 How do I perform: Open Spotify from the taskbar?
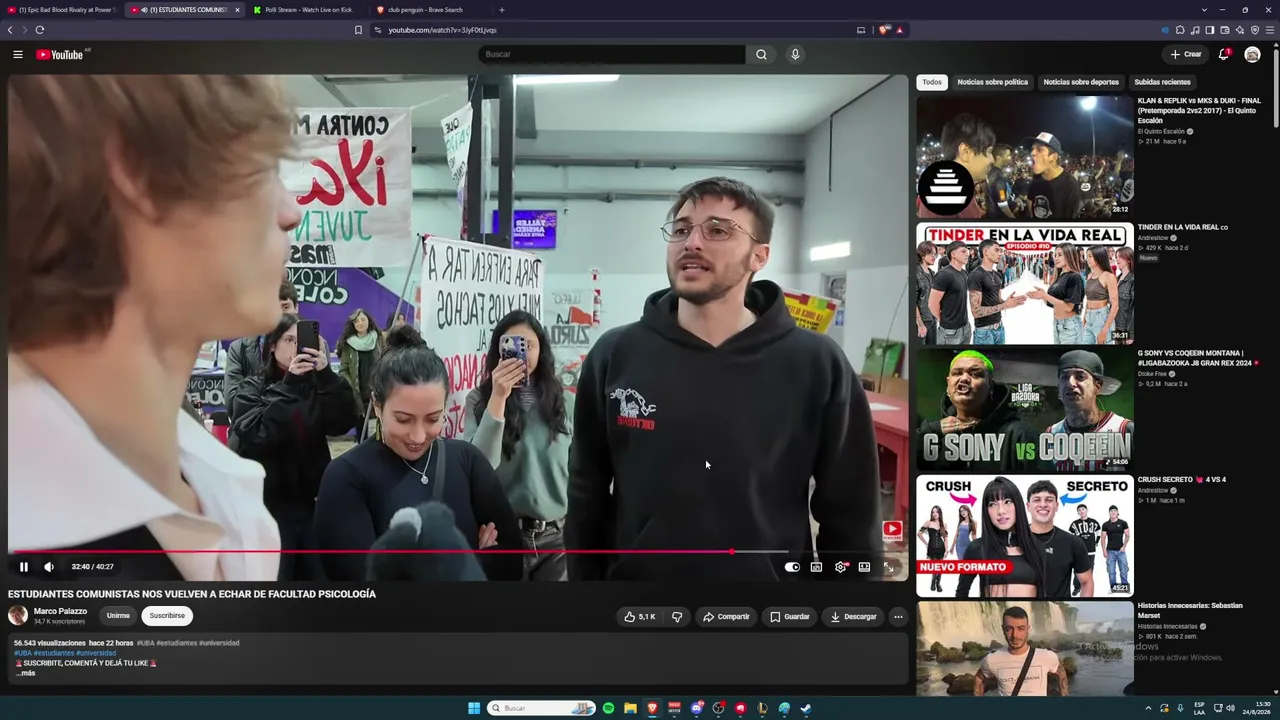[608, 708]
